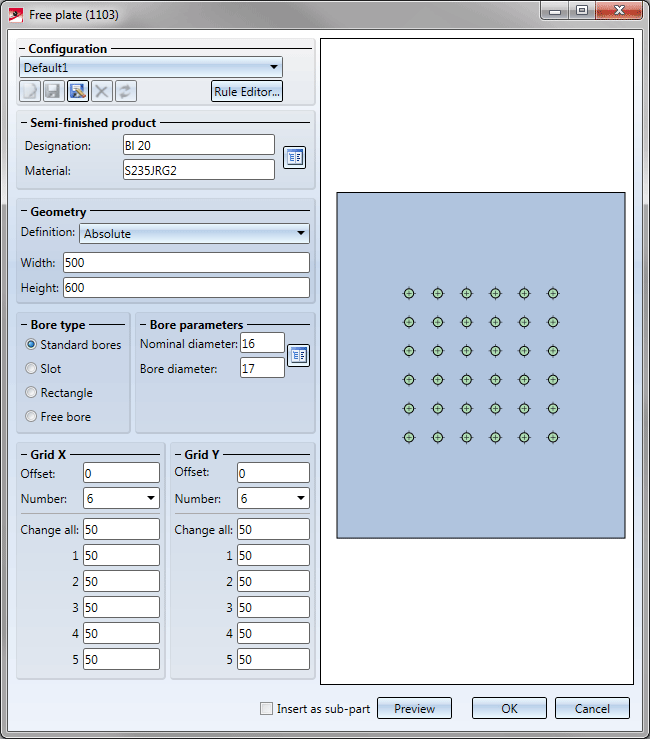Close the Free plate dialog
The height and width of the screenshot is (739, 650).
click(x=619, y=10)
